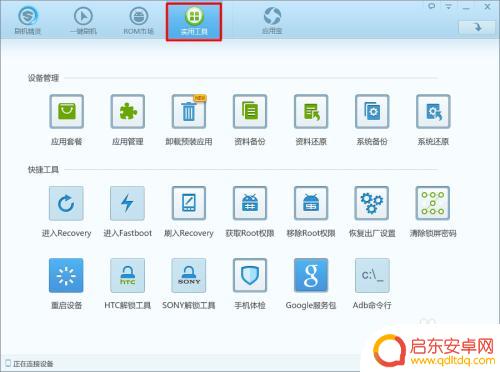
Task: Click the phone icon in status bar
Action: tap(8, 363)
